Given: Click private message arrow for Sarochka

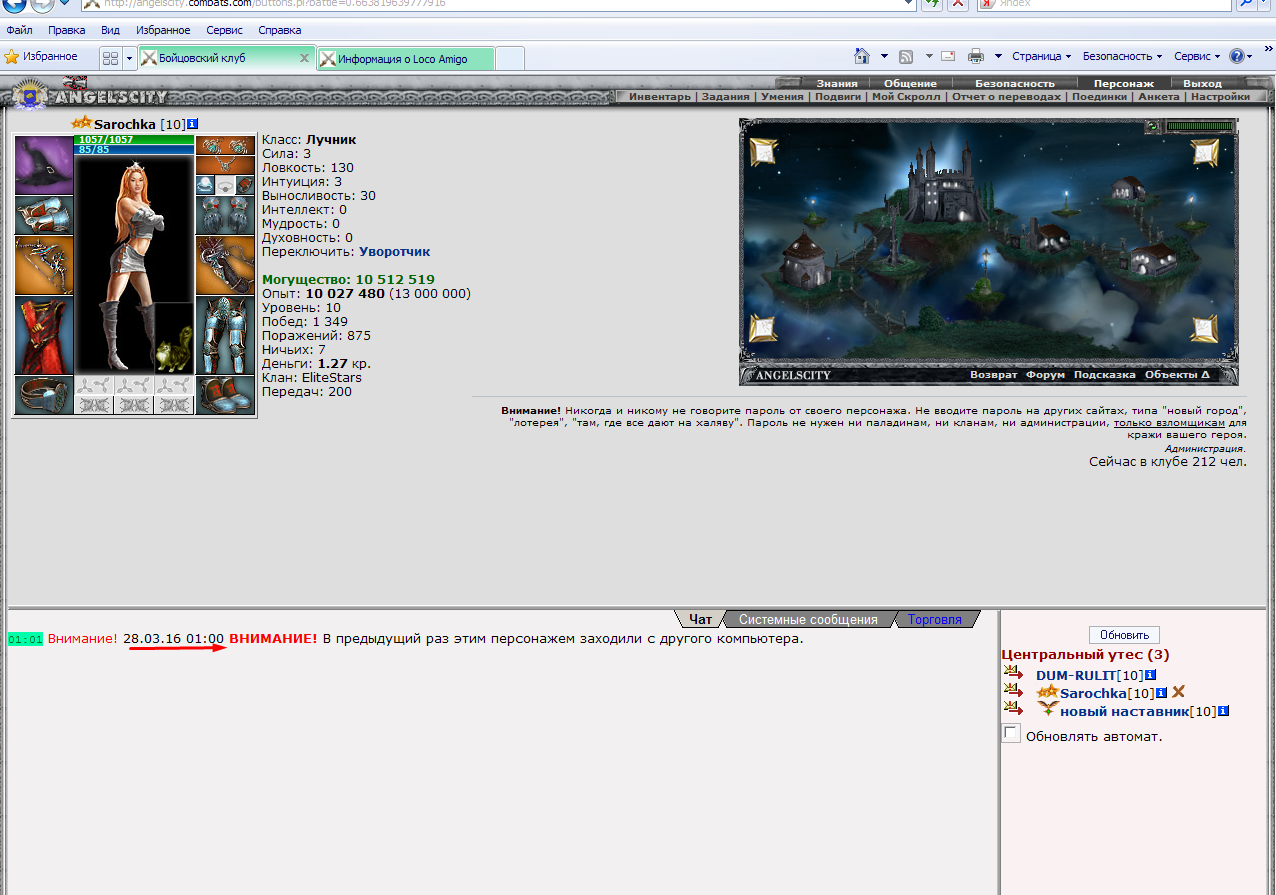Looking at the screenshot, I should (x=1015, y=692).
